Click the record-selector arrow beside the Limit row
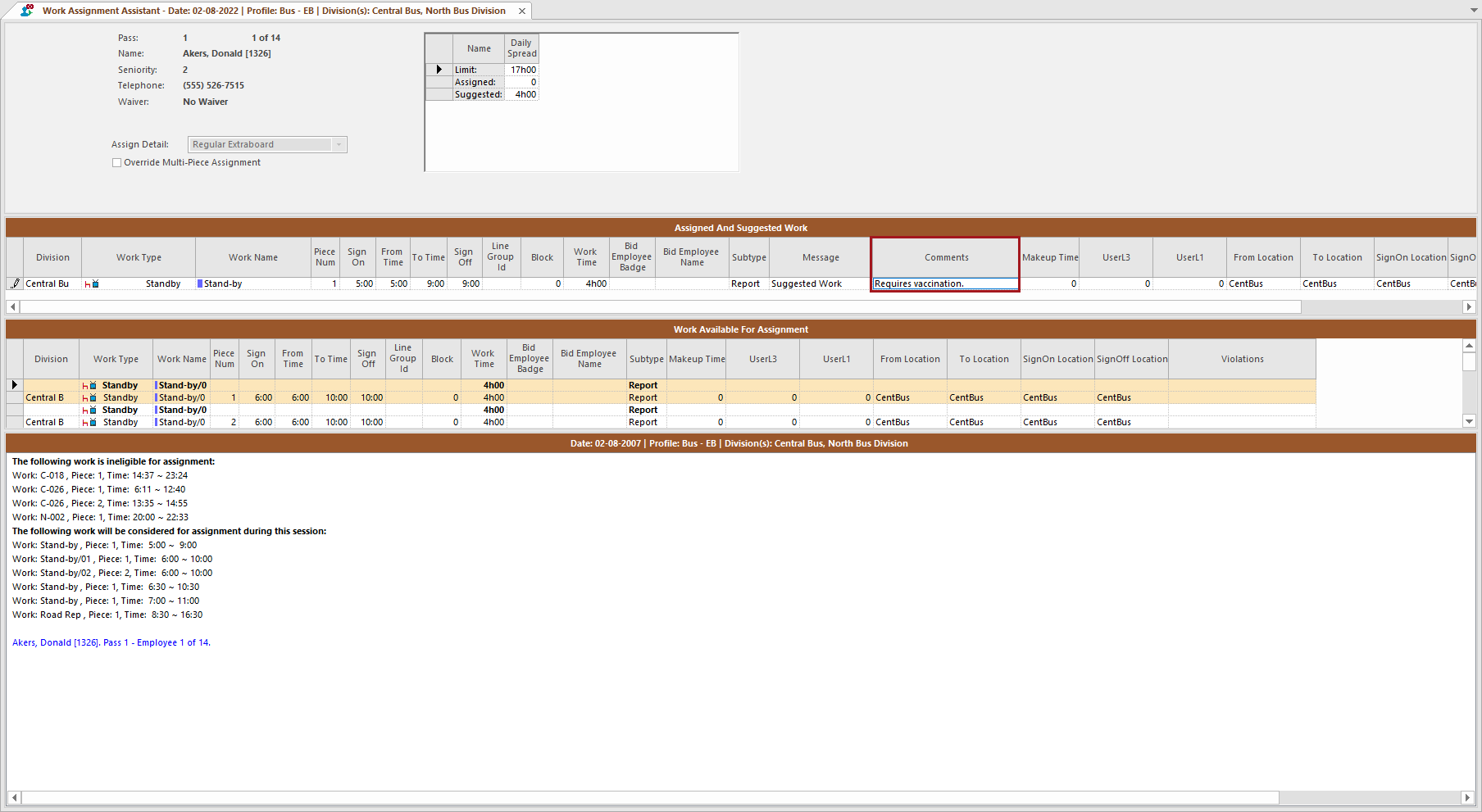The image size is (1482, 812). pyautogui.click(x=438, y=70)
